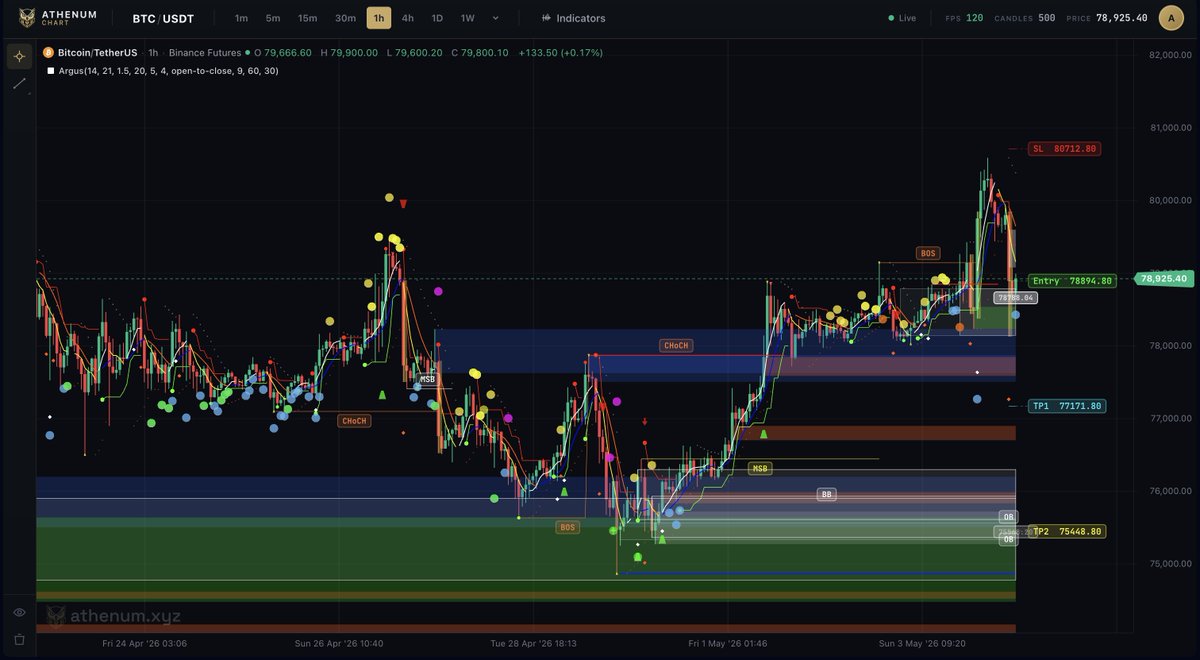Click the Low value 79,600.20

[420, 52]
